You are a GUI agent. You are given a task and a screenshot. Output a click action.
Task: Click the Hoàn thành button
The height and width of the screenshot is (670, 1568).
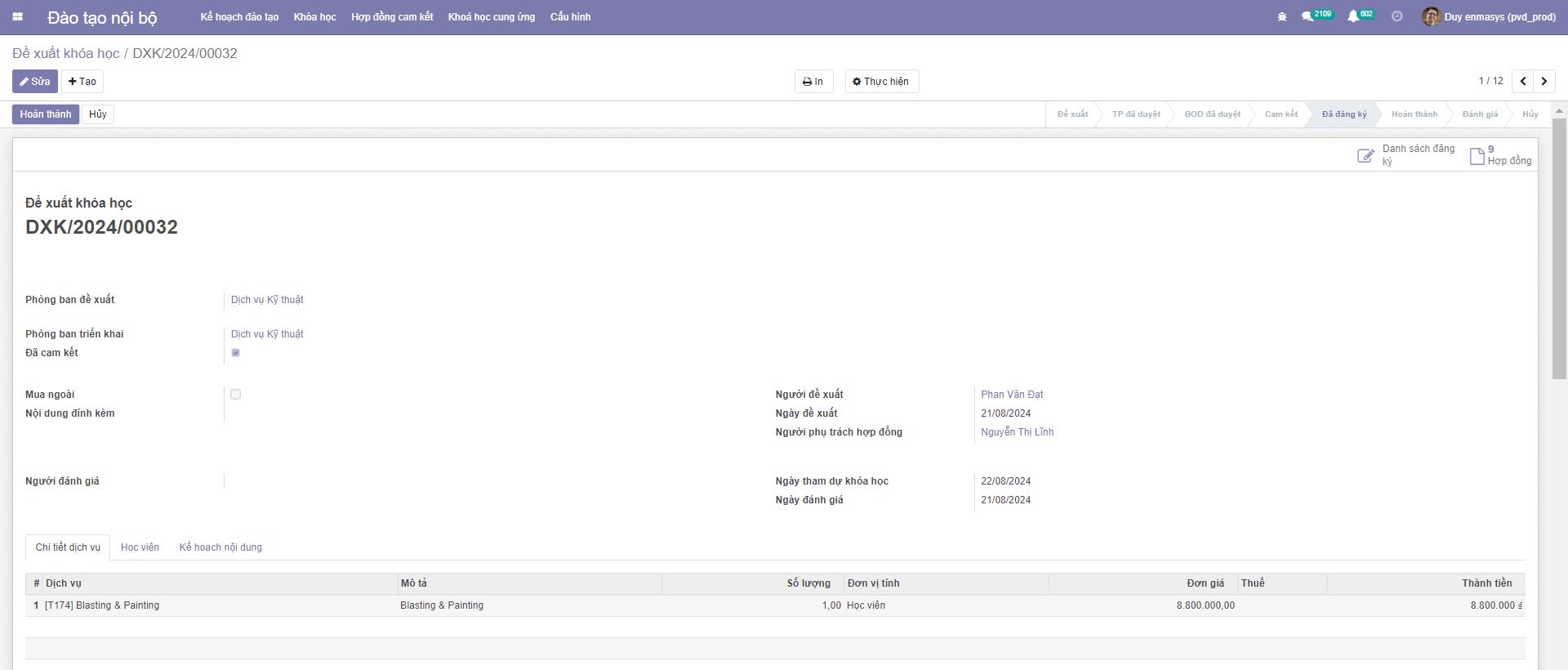point(46,114)
